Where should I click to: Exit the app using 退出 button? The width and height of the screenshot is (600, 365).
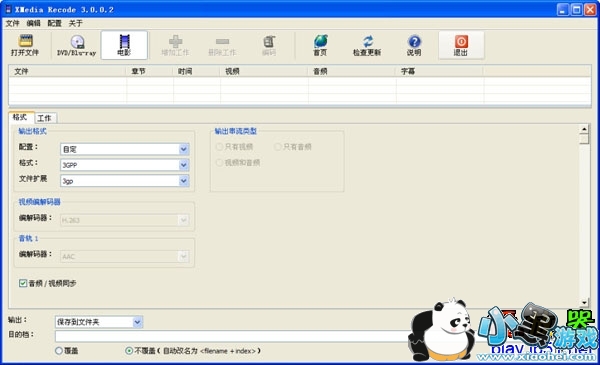click(461, 46)
